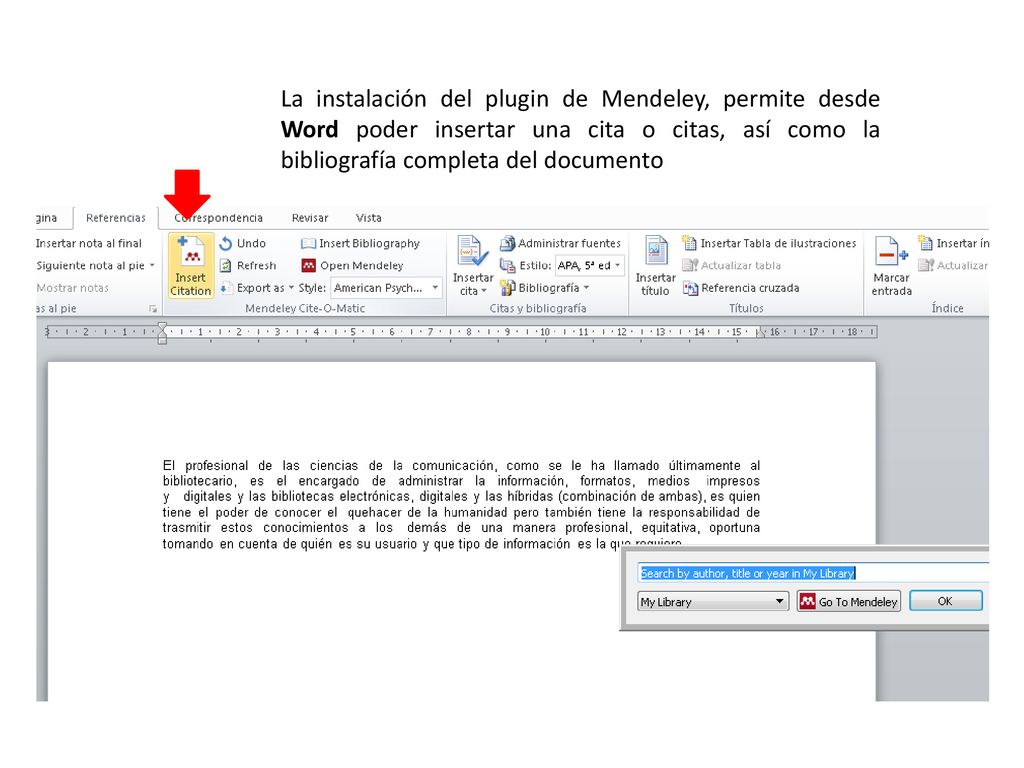Open Siguiente nota al pie dropdown
1024x768 pixels.
click(152, 265)
